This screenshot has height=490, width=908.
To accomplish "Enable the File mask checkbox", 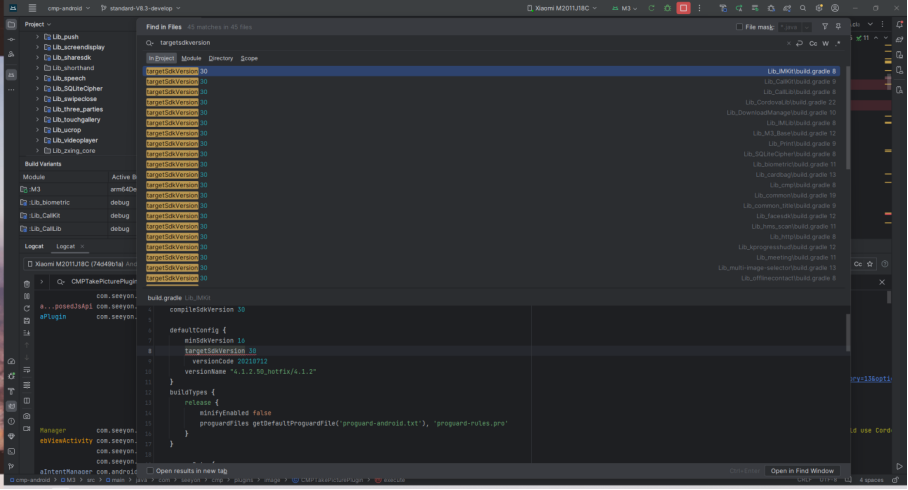I will (740, 27).
